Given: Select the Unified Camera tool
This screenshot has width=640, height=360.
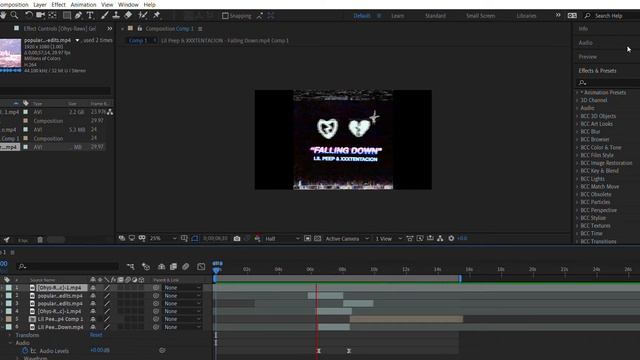Looking at the screenshot, I should [x=40, y=15].
